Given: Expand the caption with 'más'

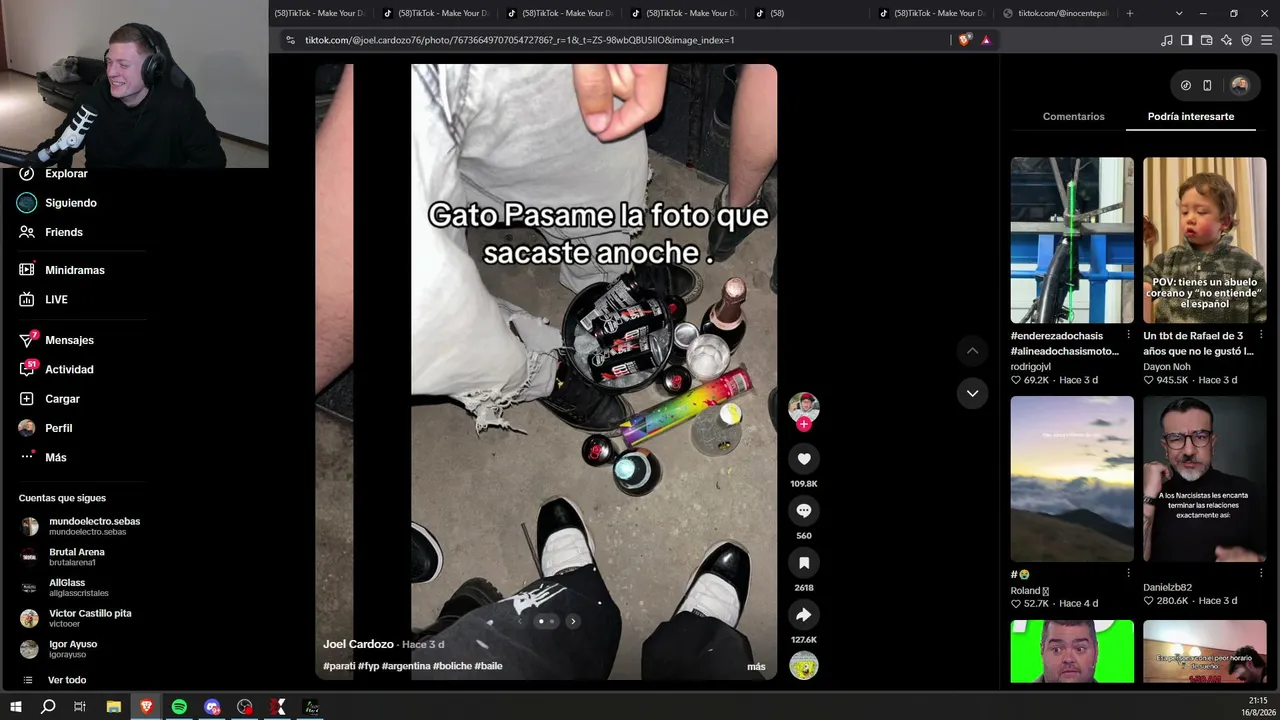Looking at the screenshot, I should point(756,667).
